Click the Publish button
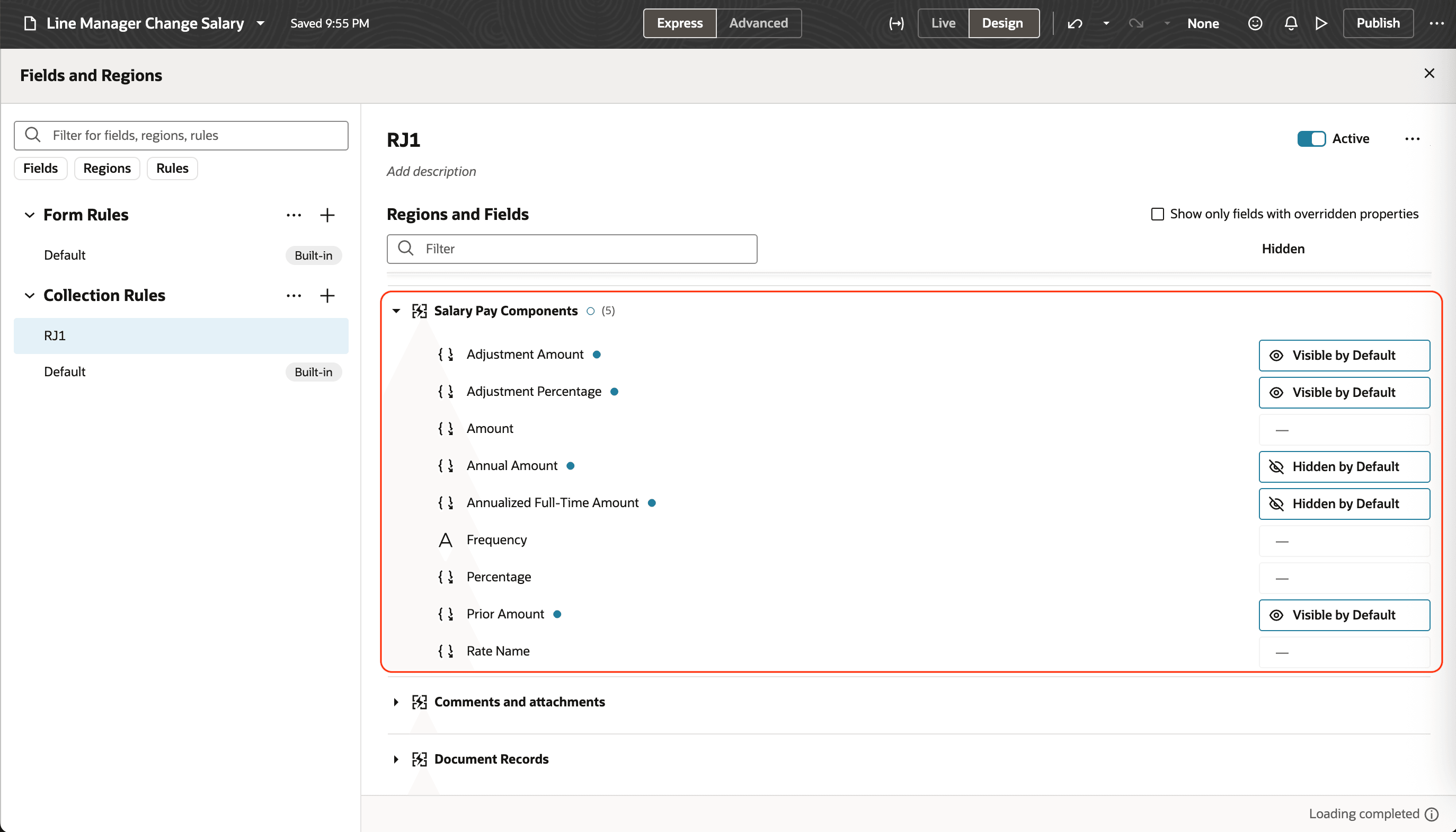 point(1378,23)
